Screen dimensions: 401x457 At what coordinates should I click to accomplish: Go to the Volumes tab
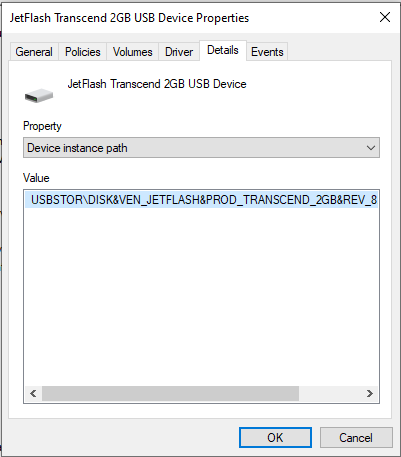coord(132,52)
